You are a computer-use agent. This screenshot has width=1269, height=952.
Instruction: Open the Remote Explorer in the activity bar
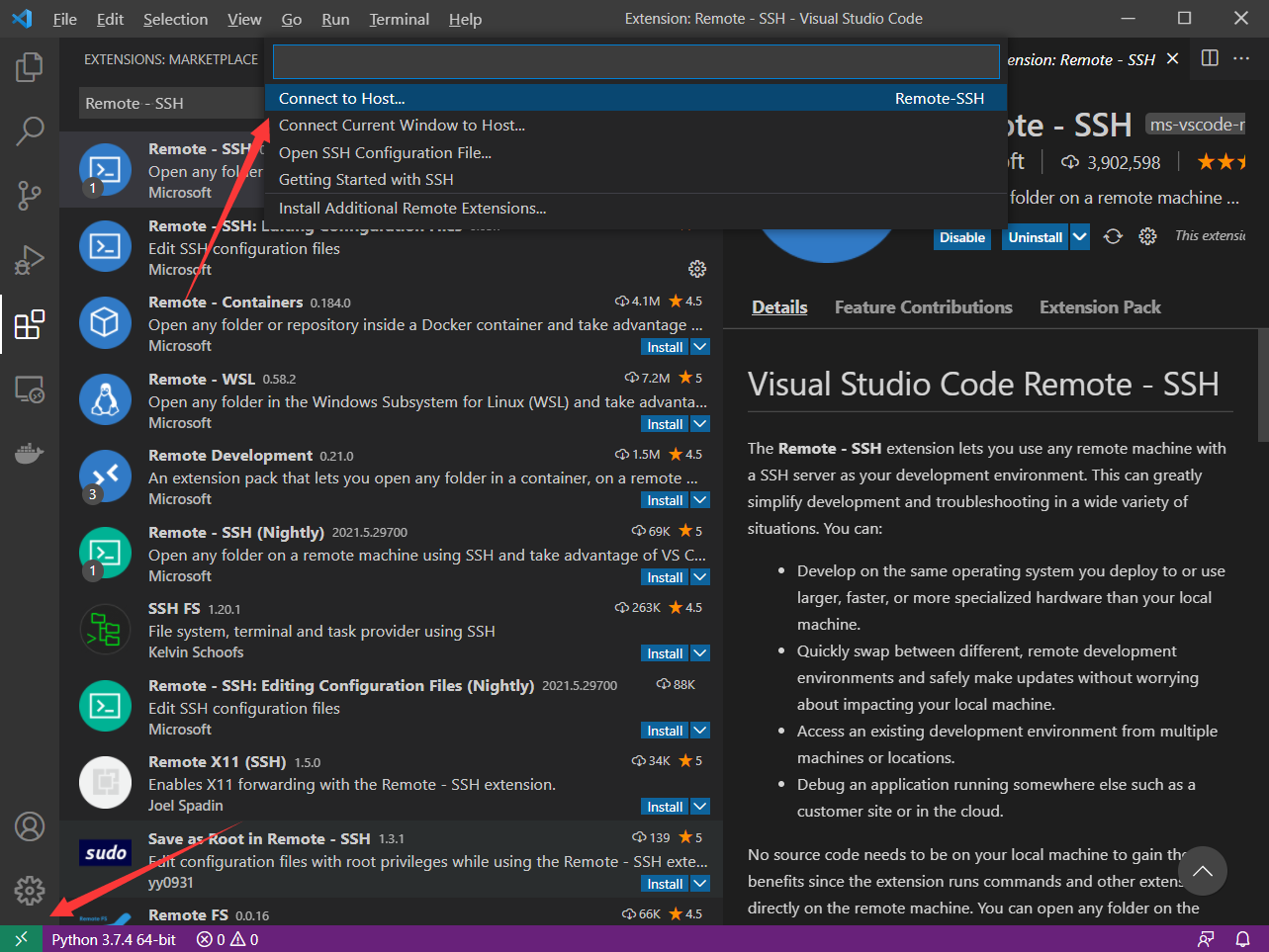[x=29, y=389]
